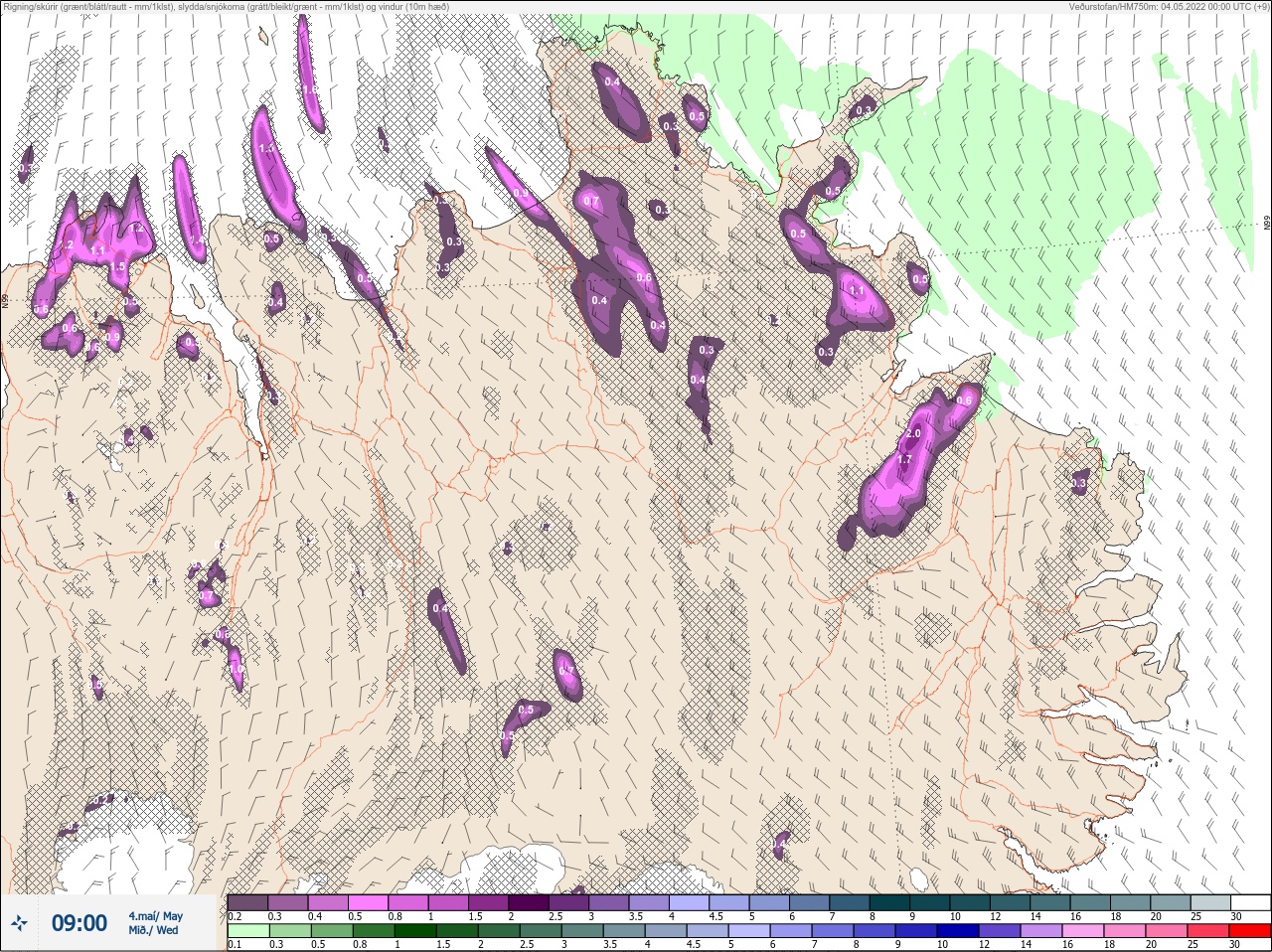
Task: Click the 2.0 precipitation value on the map
Action: click(x=914, y=434)
